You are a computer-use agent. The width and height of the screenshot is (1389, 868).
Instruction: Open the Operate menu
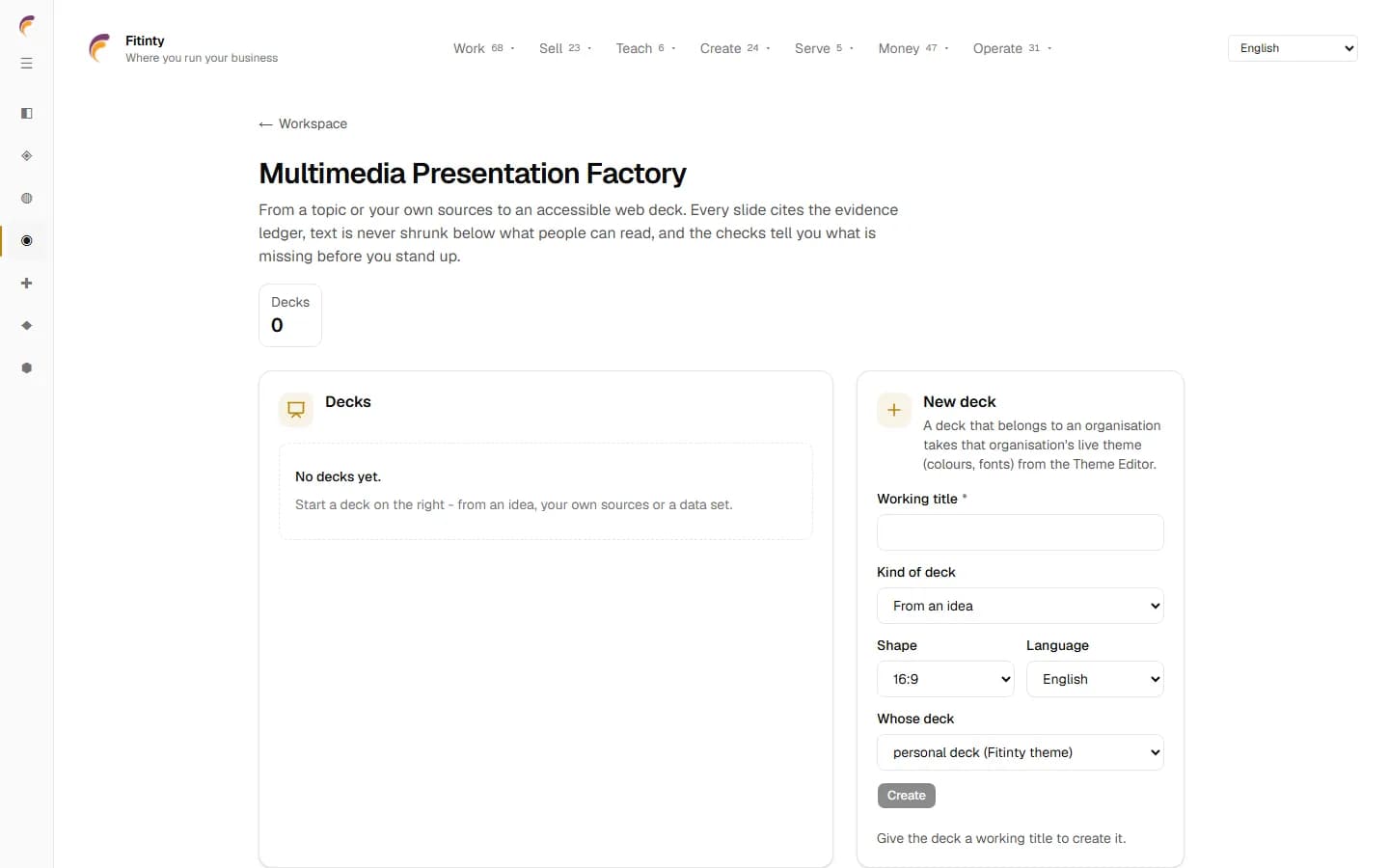1012,48
